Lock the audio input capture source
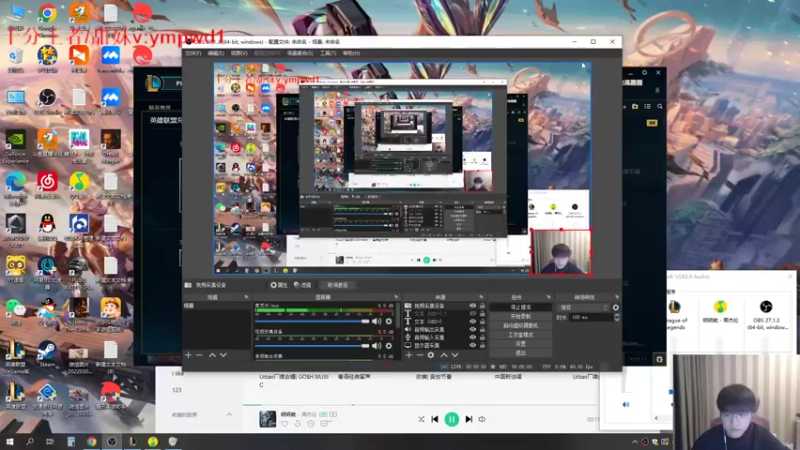This screenshot has height=450, width=800. click(482, 337)
